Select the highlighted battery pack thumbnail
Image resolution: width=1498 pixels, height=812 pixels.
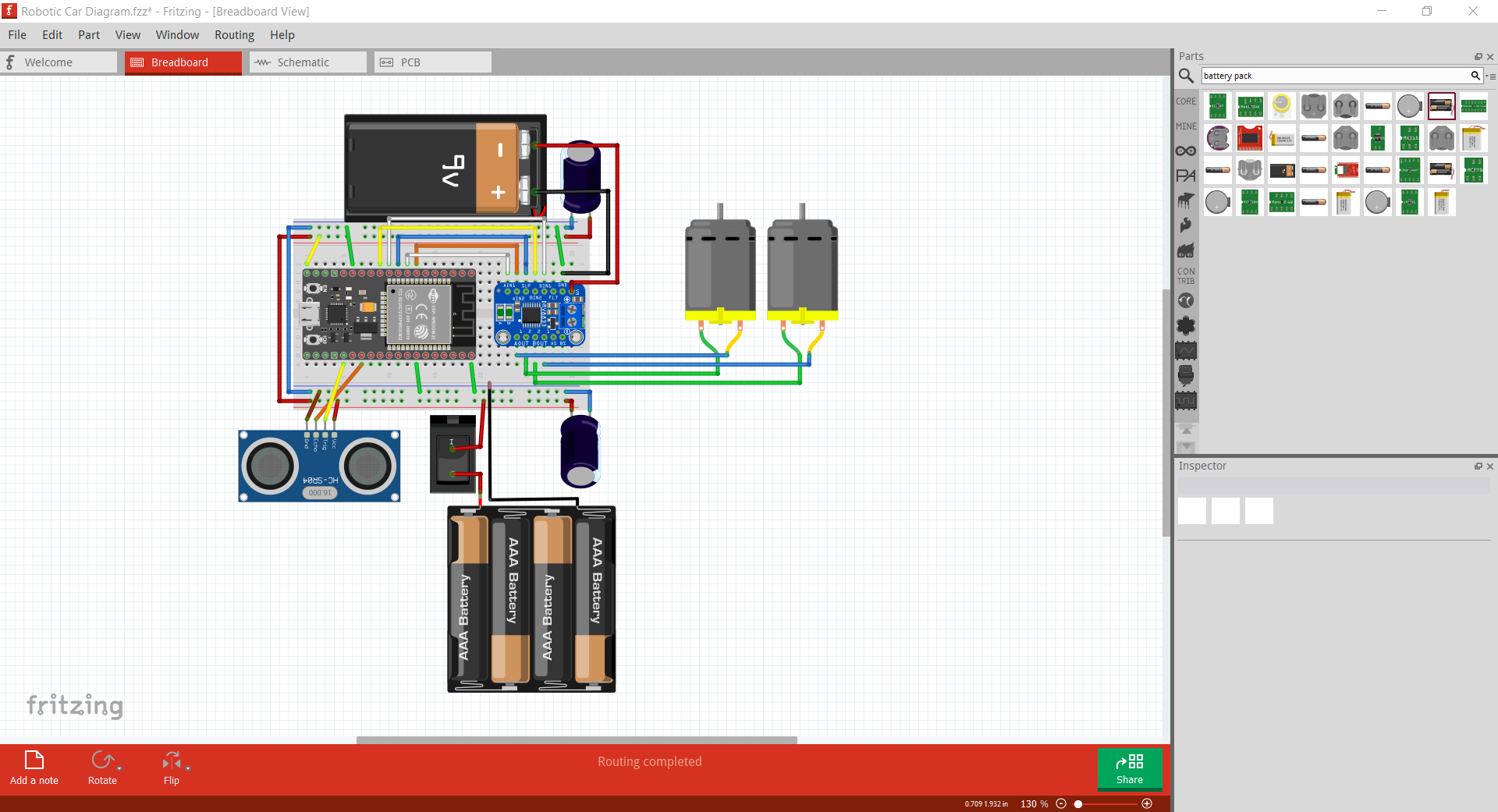1441,105
